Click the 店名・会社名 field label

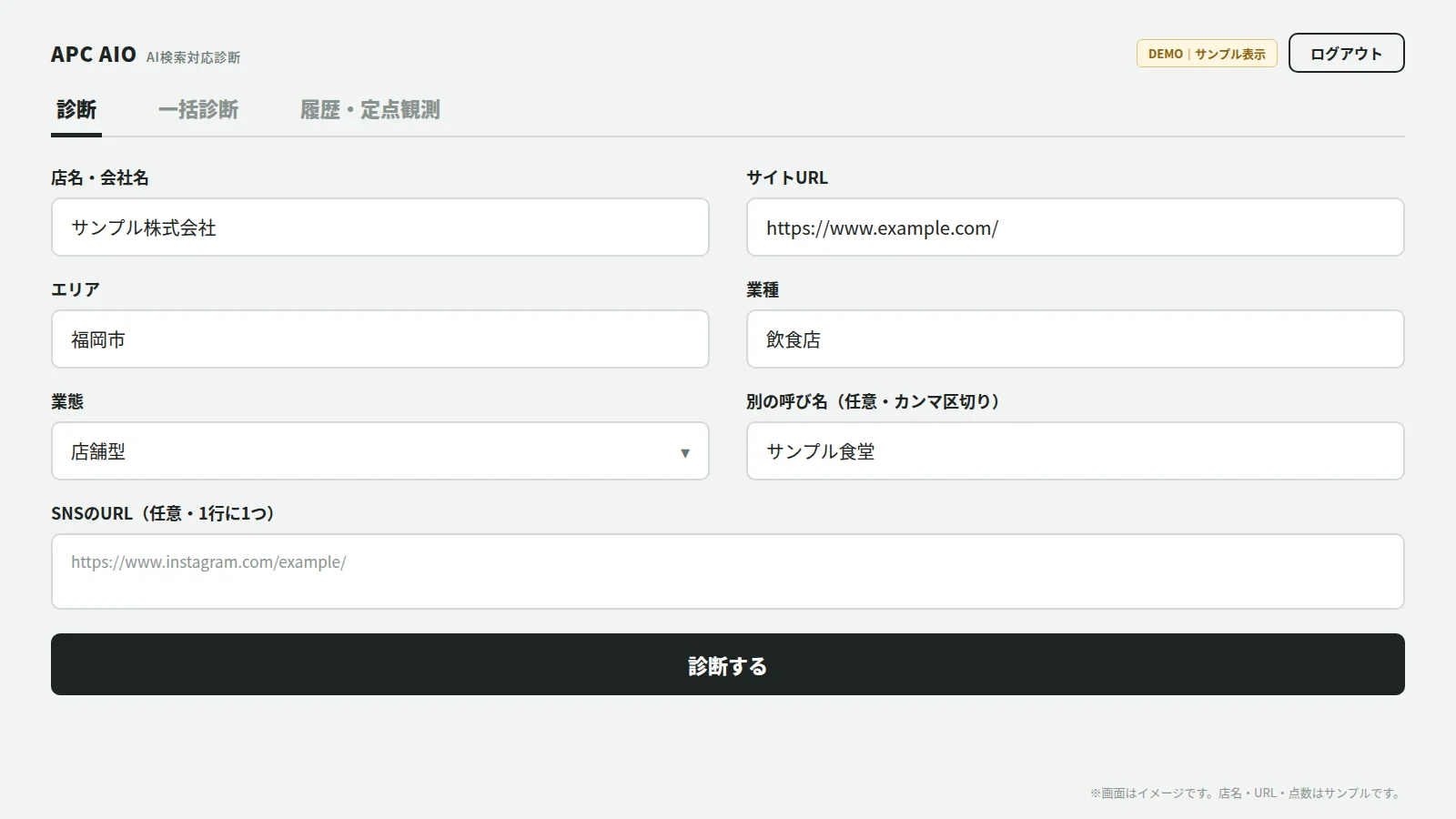click(100, 177)
